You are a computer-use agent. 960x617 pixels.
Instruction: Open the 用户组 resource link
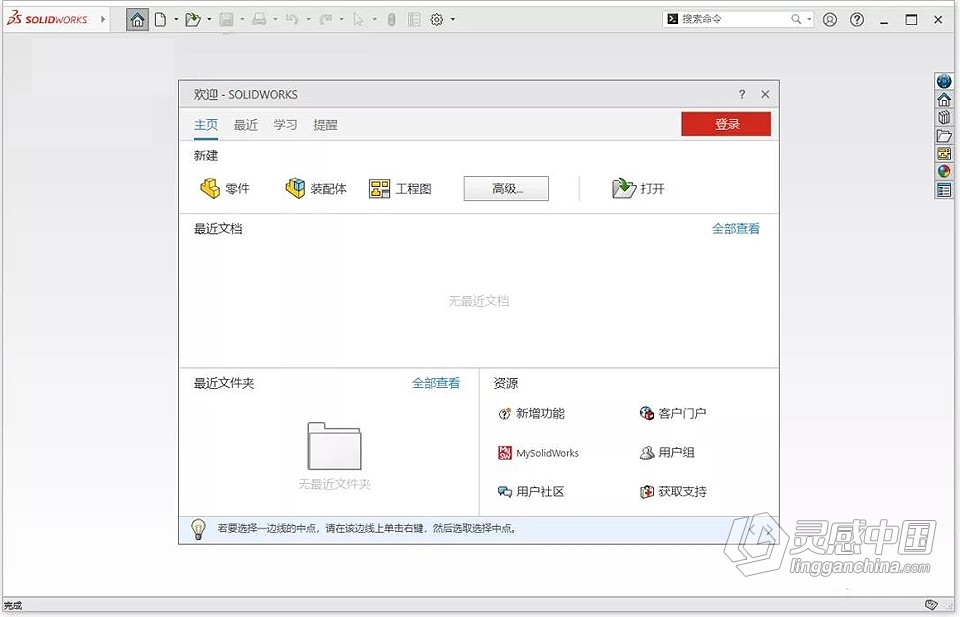[x=667, y=453]
